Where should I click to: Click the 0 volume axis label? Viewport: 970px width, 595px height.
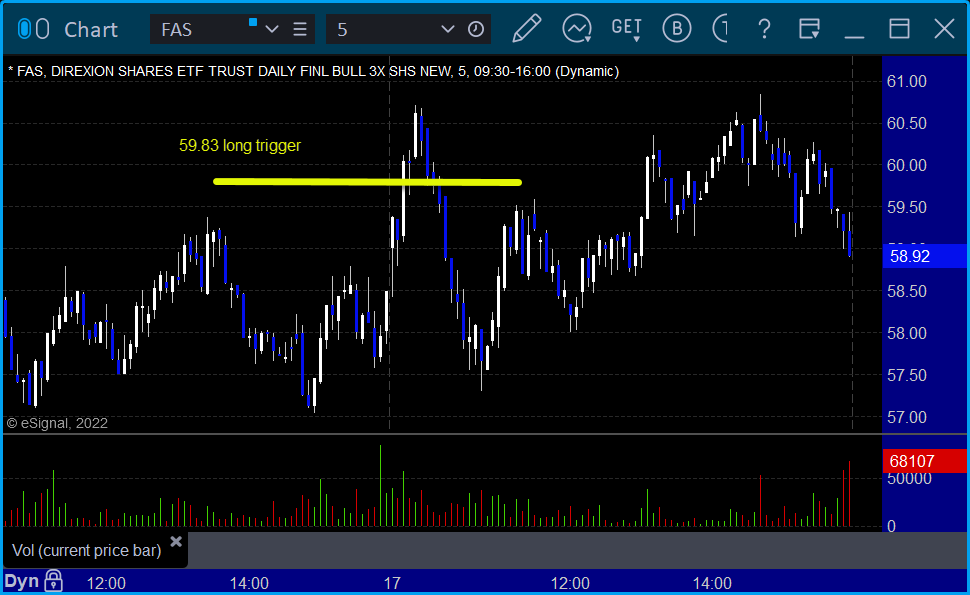pyautogui.click(x=891, y=526)
